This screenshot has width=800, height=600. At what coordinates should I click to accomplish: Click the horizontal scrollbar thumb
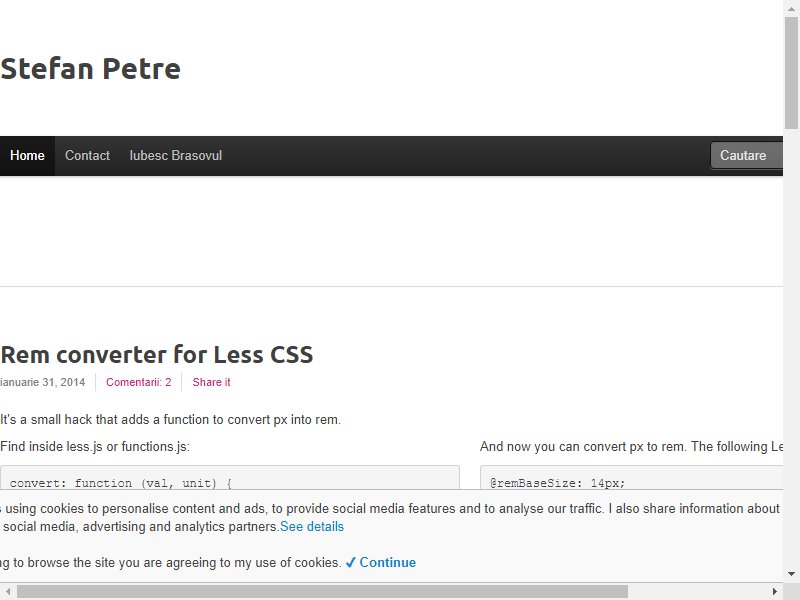pos(322,591)
